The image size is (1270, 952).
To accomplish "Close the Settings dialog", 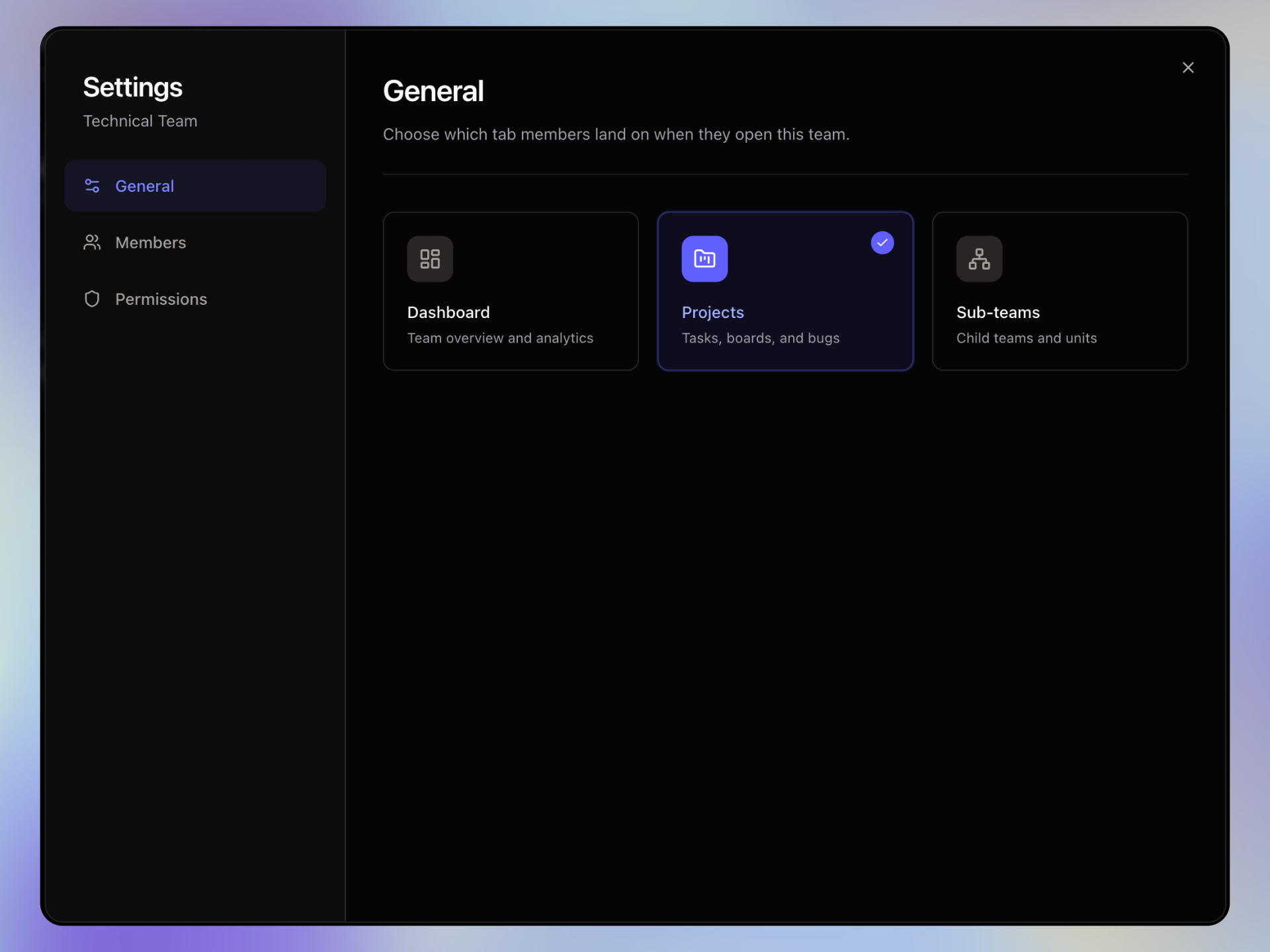I will (1188, 67).
